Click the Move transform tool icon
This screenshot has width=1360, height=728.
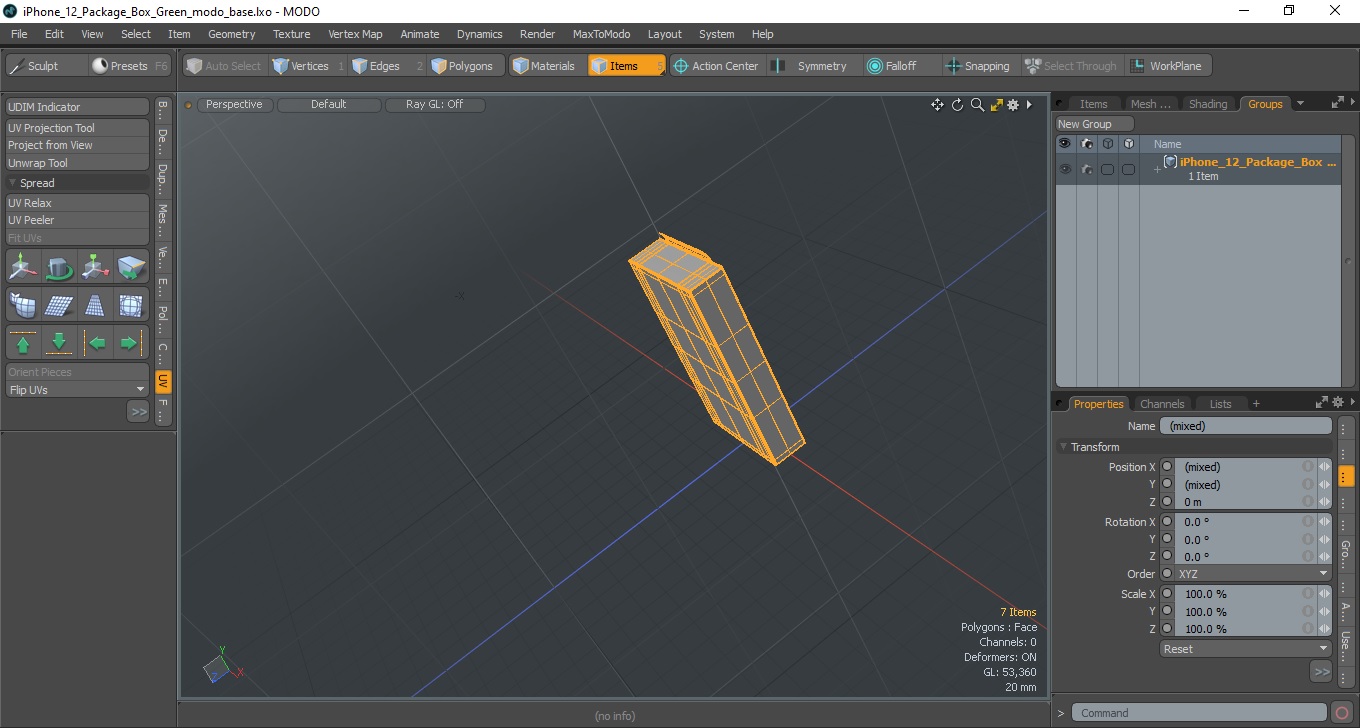coord(23,267)
